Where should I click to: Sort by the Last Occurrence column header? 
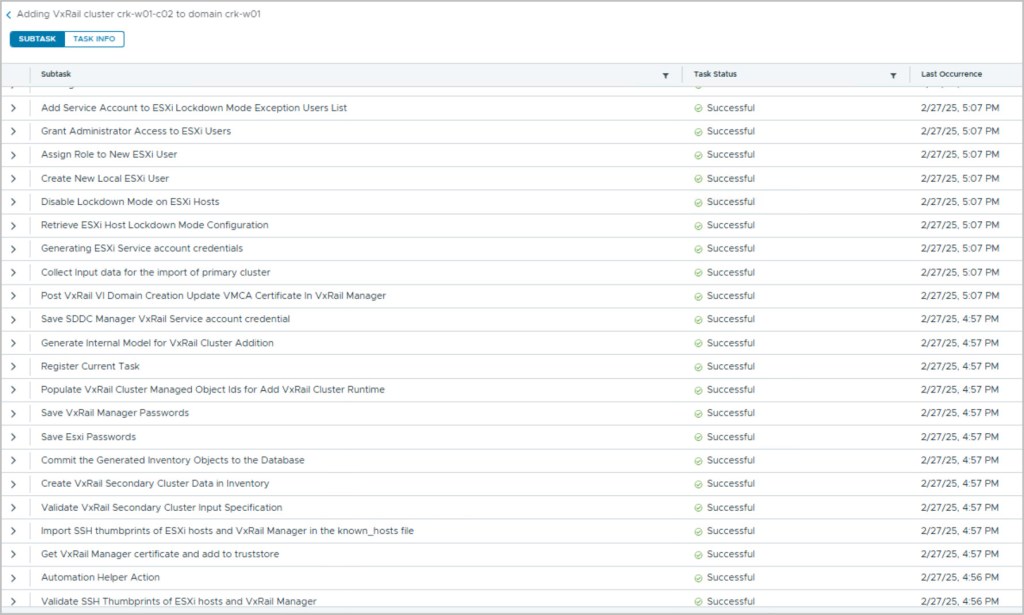pyautogui.click(x=951, y=74)
